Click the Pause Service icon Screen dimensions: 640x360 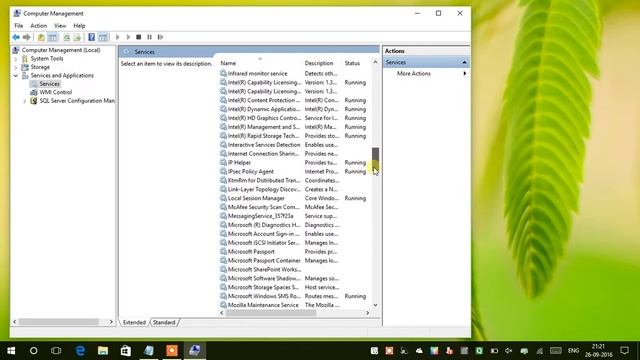(149, 37)
